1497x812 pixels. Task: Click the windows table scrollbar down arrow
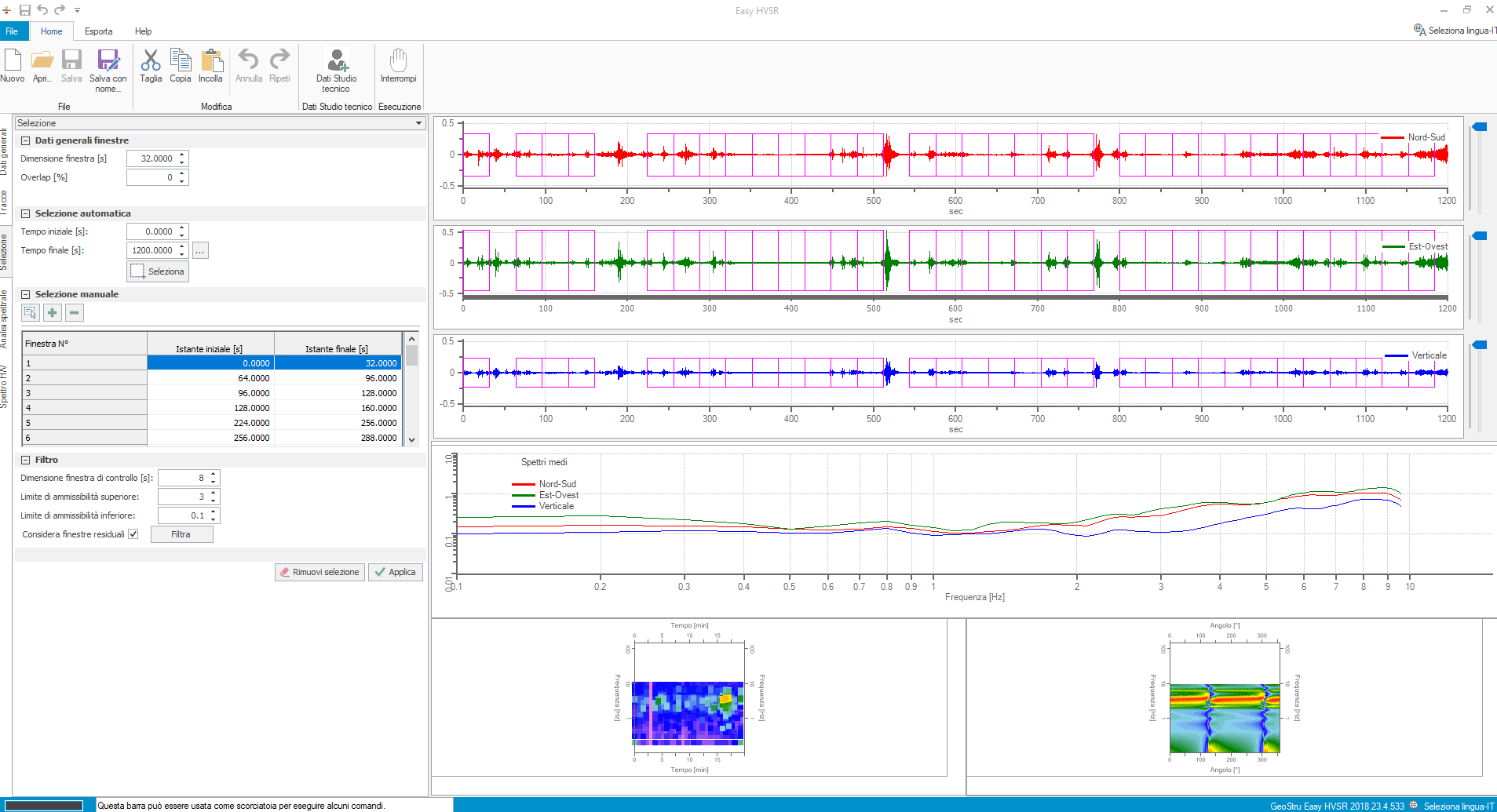pos(411,439)
